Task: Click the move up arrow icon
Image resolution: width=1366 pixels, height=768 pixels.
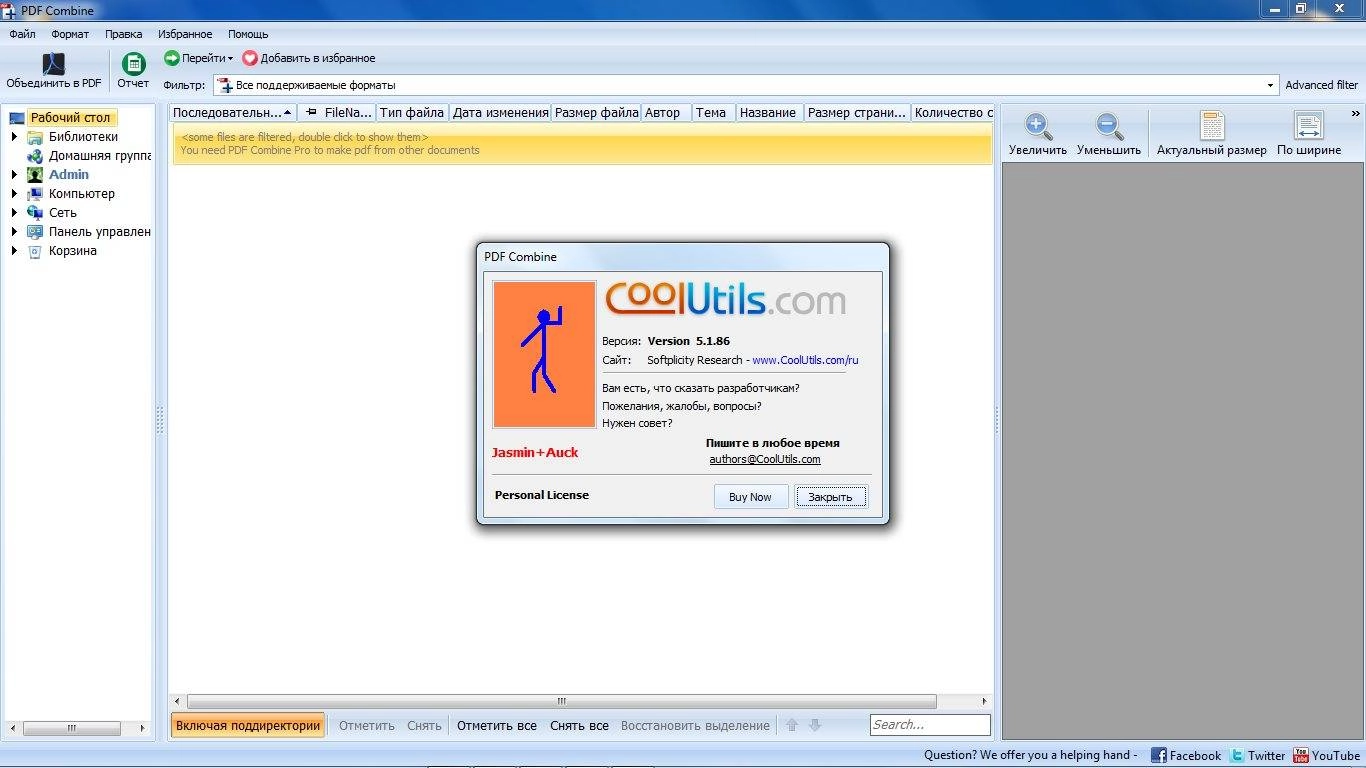Action: click(x=792, y=725)
